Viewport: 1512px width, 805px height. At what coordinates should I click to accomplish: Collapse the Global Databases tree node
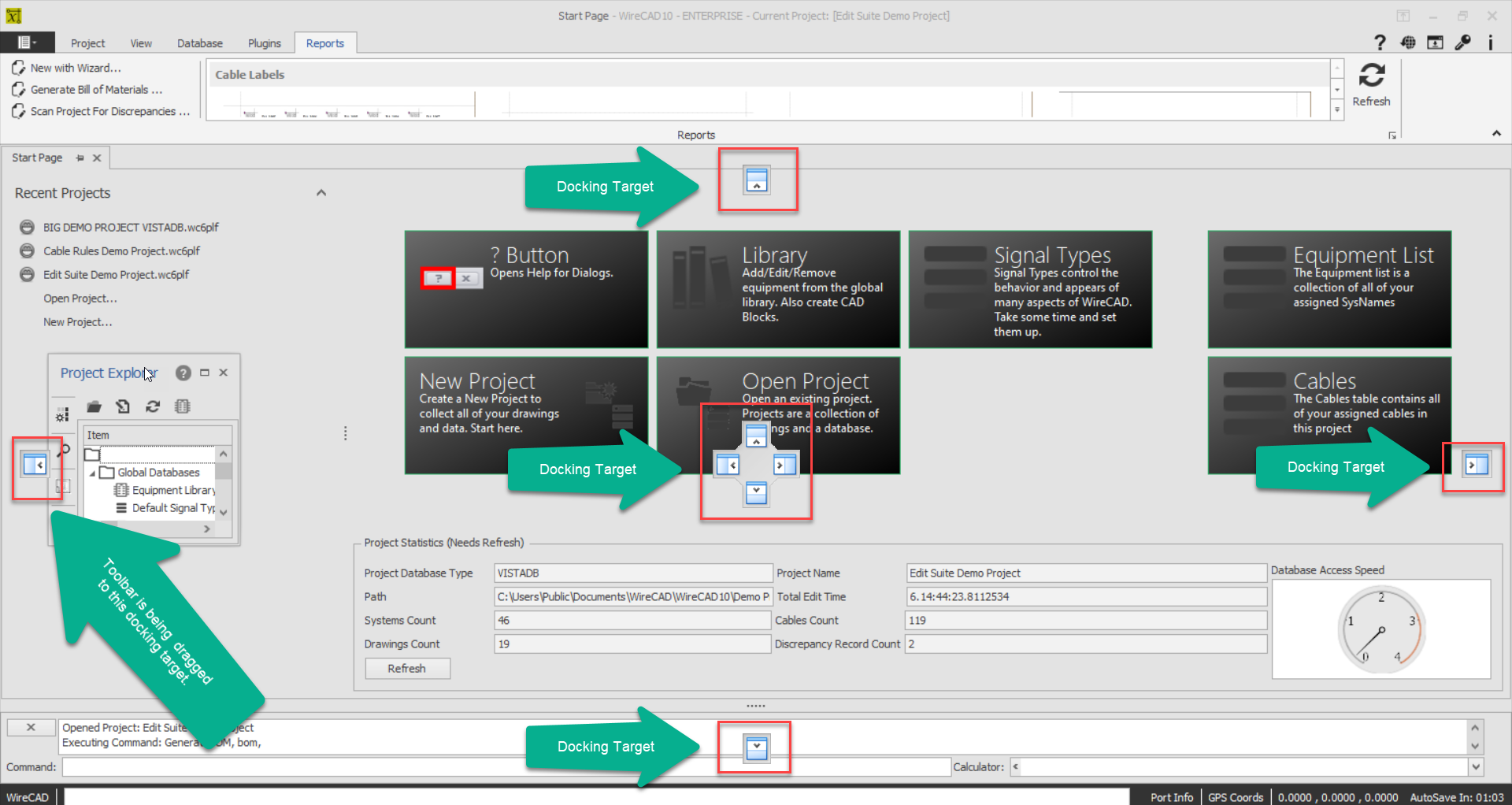coord(92,473)
